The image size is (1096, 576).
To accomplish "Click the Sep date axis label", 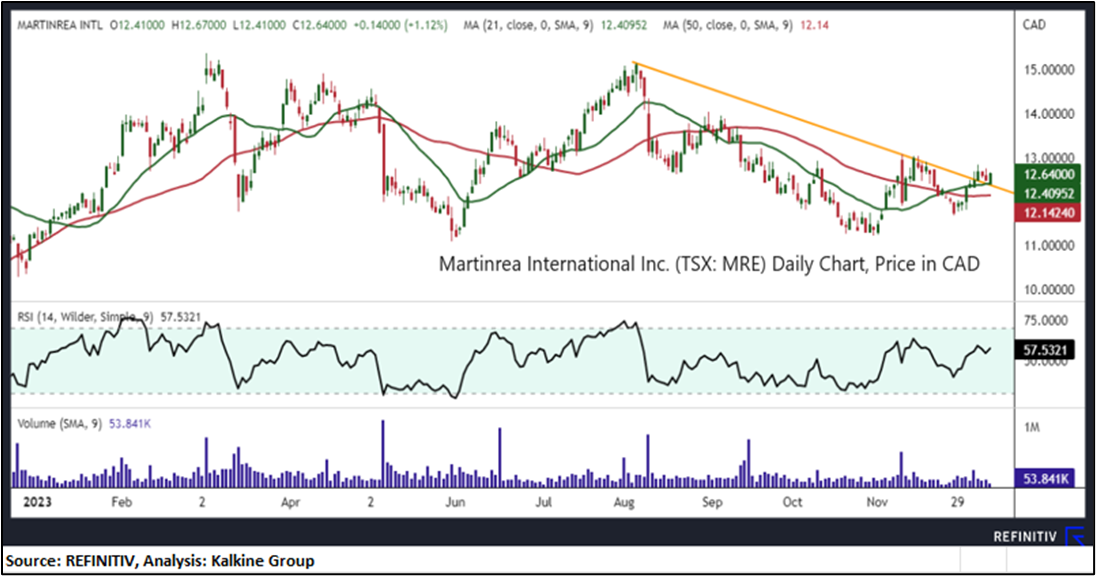I will 712,502.
